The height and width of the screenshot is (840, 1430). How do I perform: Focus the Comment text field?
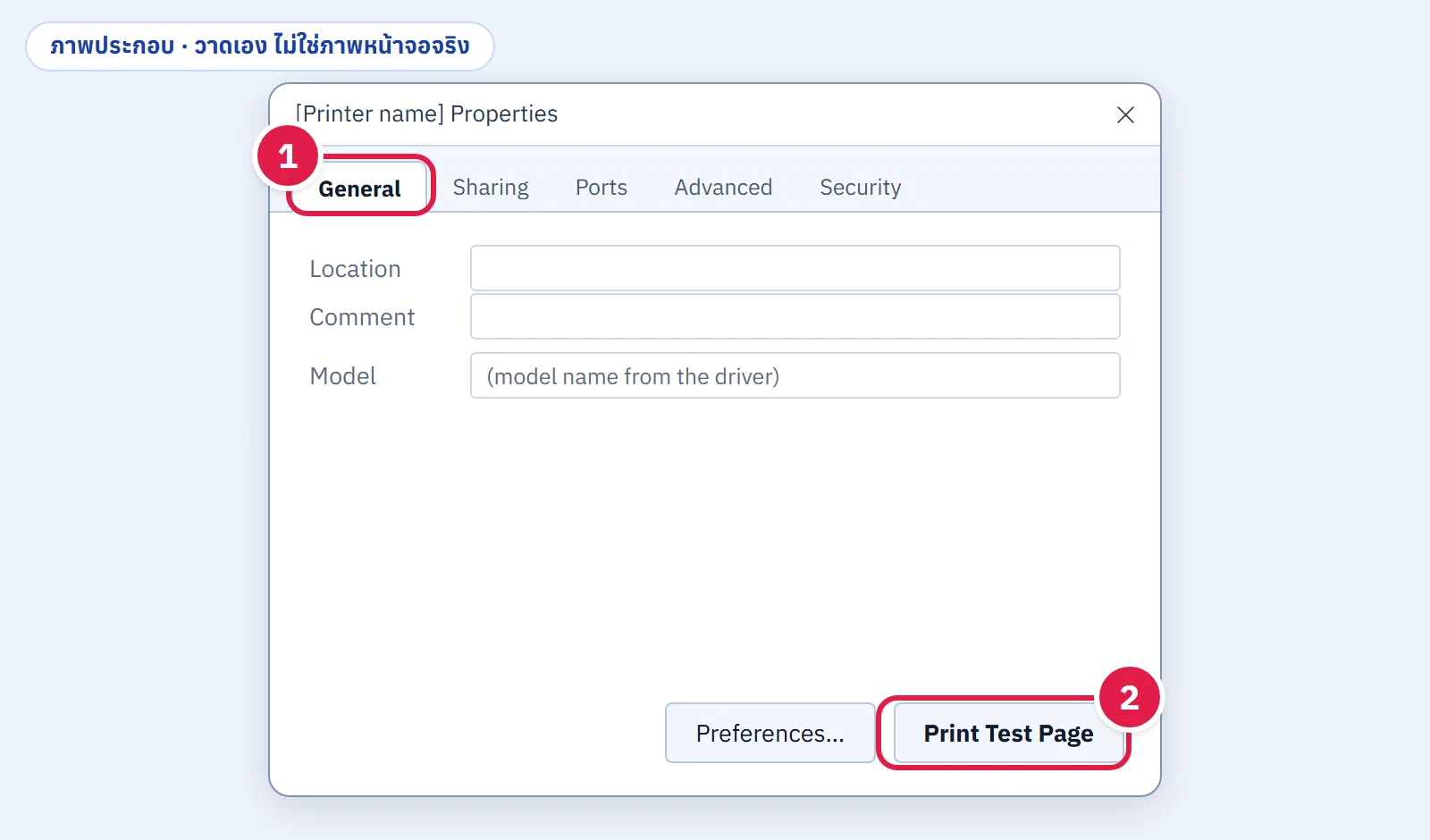[795, 316]
